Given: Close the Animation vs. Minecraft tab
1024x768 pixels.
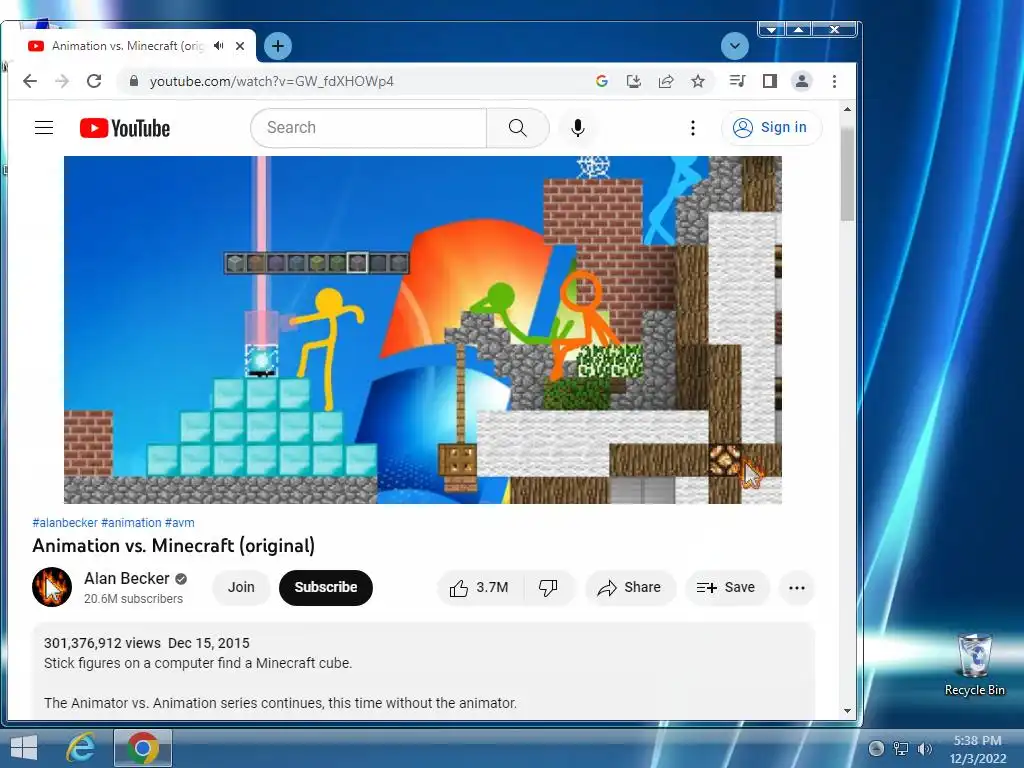Looking at the screenshot, I should [240, 46].
